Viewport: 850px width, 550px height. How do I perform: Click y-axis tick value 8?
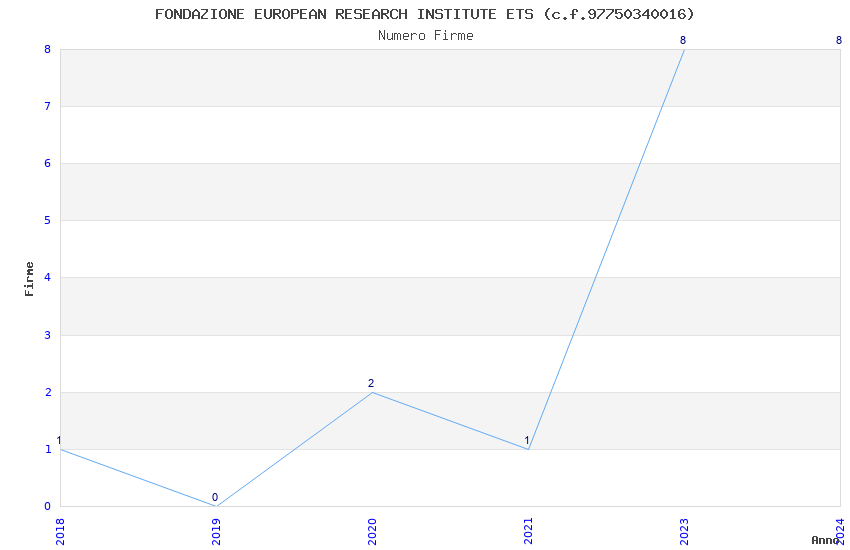[x=48, y=49]
